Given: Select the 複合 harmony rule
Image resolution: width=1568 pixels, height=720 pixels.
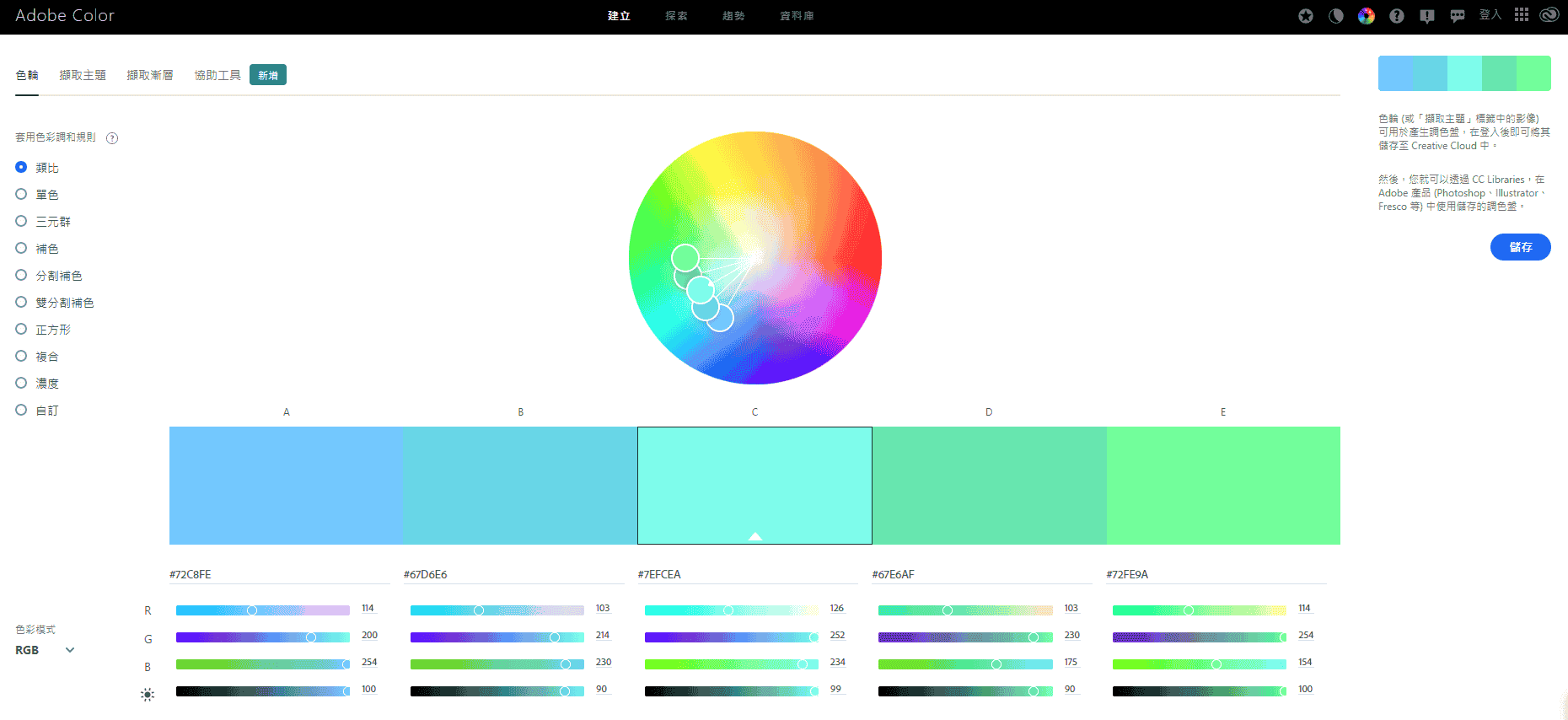Looking at the screenshot, I should click(37, 357).
